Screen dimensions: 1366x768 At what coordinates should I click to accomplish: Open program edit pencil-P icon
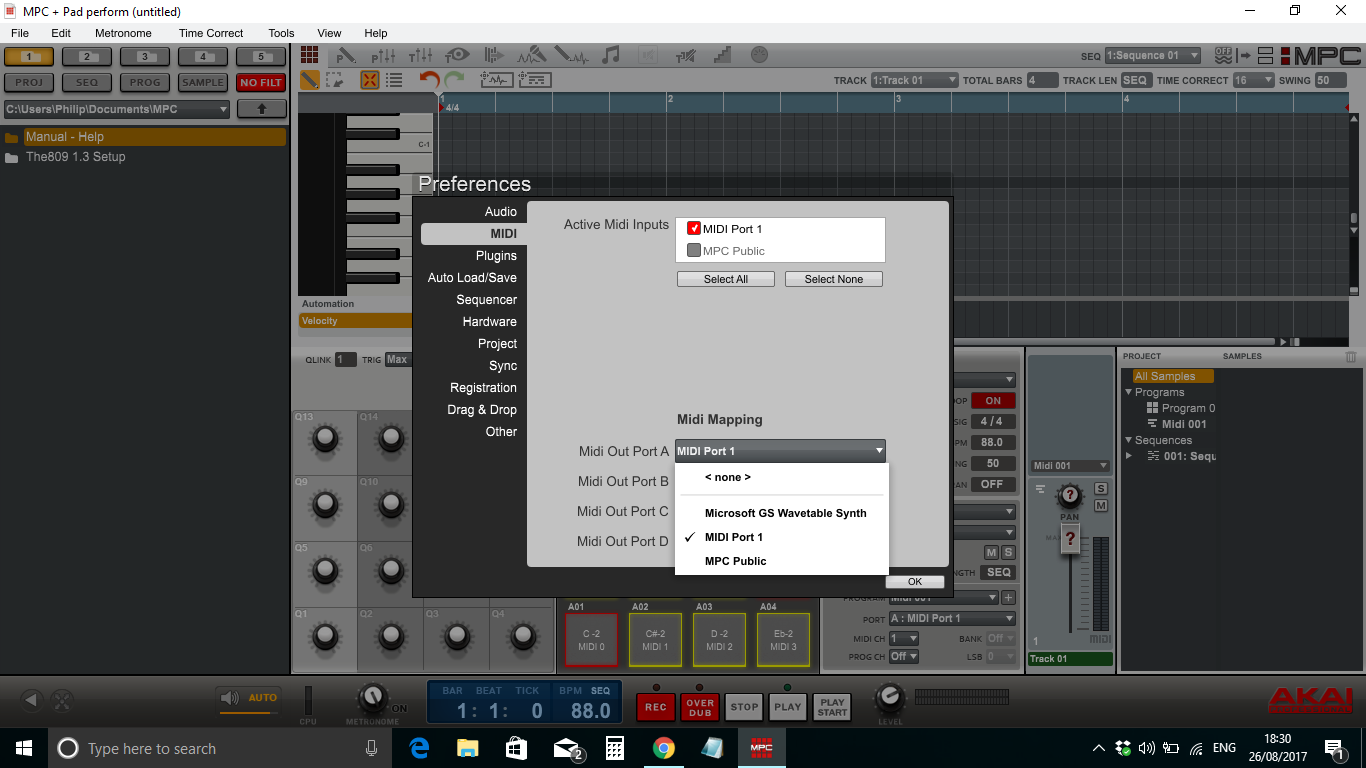coord(346,55)
